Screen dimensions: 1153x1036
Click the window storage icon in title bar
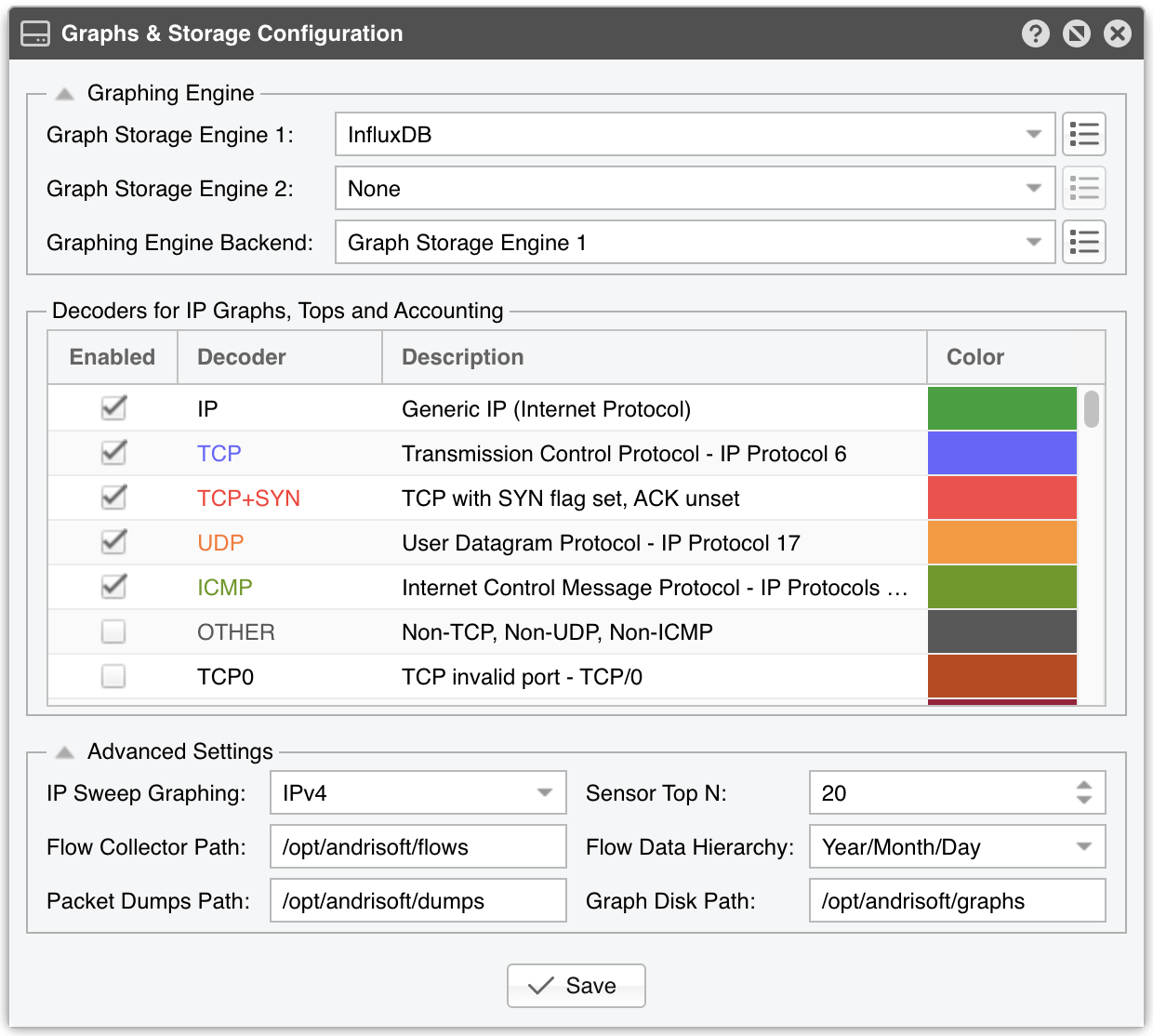click(35, 34)
